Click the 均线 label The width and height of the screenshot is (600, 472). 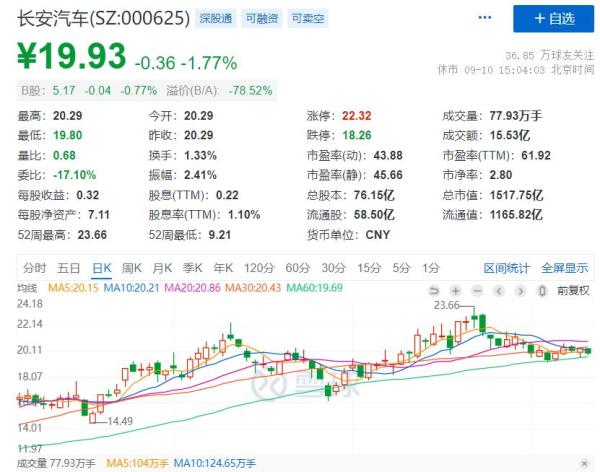(x=27, y=288)
